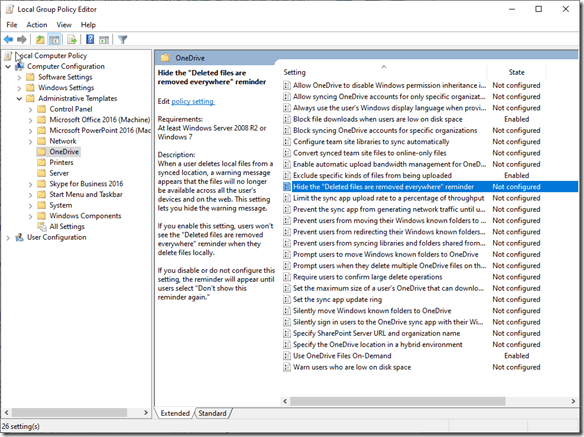Click the OneDrive folder icon in tree

pos(42,152)
